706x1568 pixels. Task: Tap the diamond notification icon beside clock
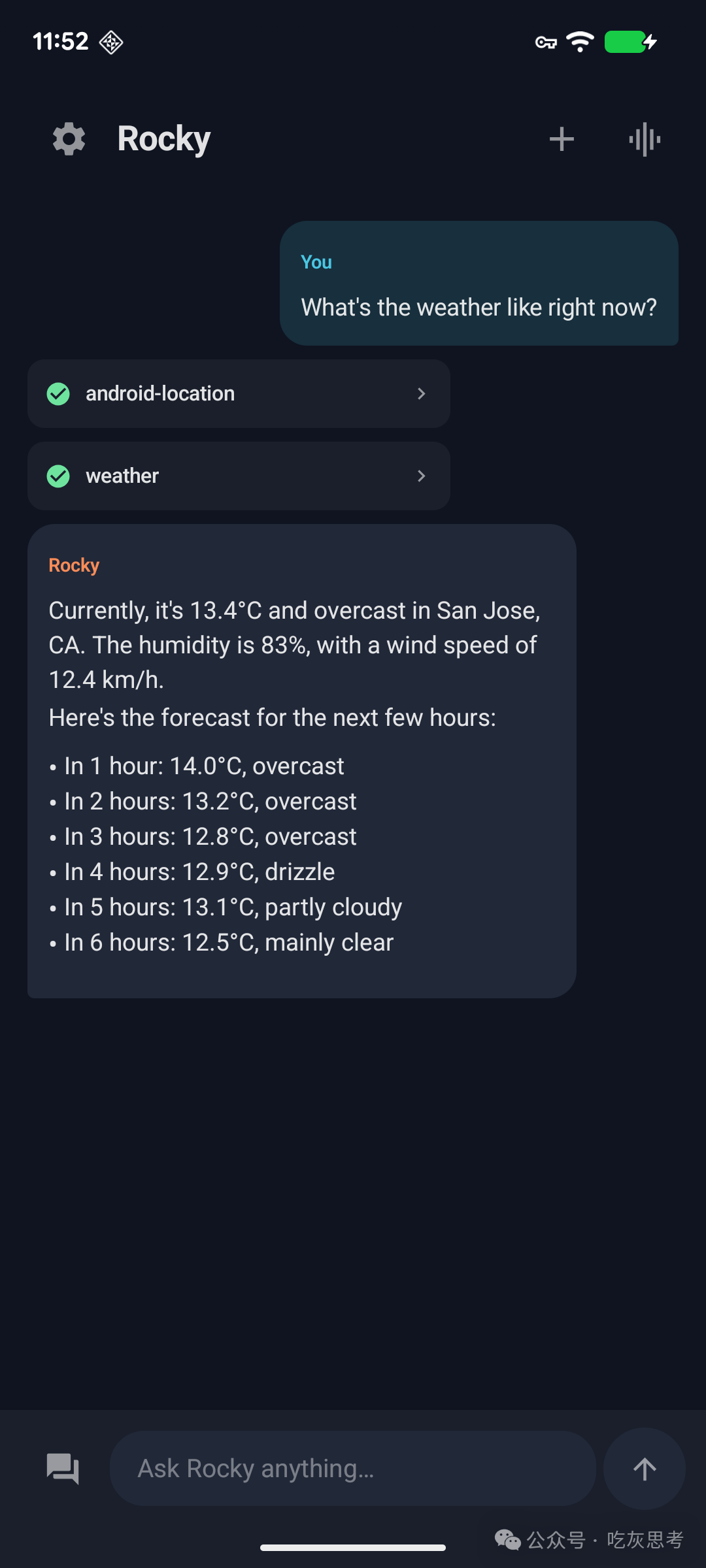pos(111,42)
